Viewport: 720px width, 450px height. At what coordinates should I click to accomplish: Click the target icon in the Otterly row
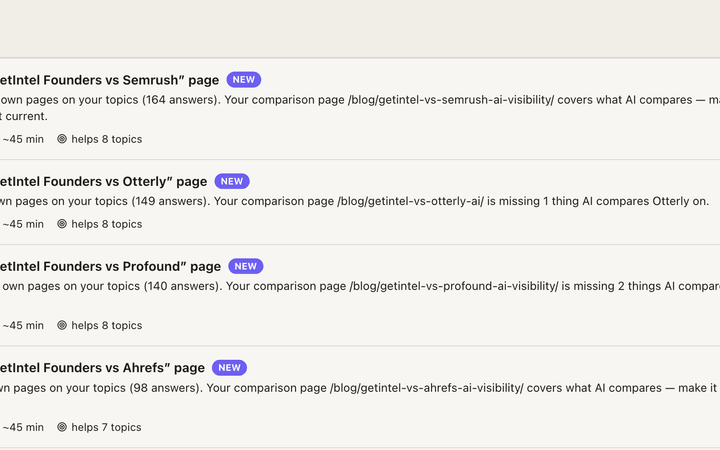pos(62,224)
